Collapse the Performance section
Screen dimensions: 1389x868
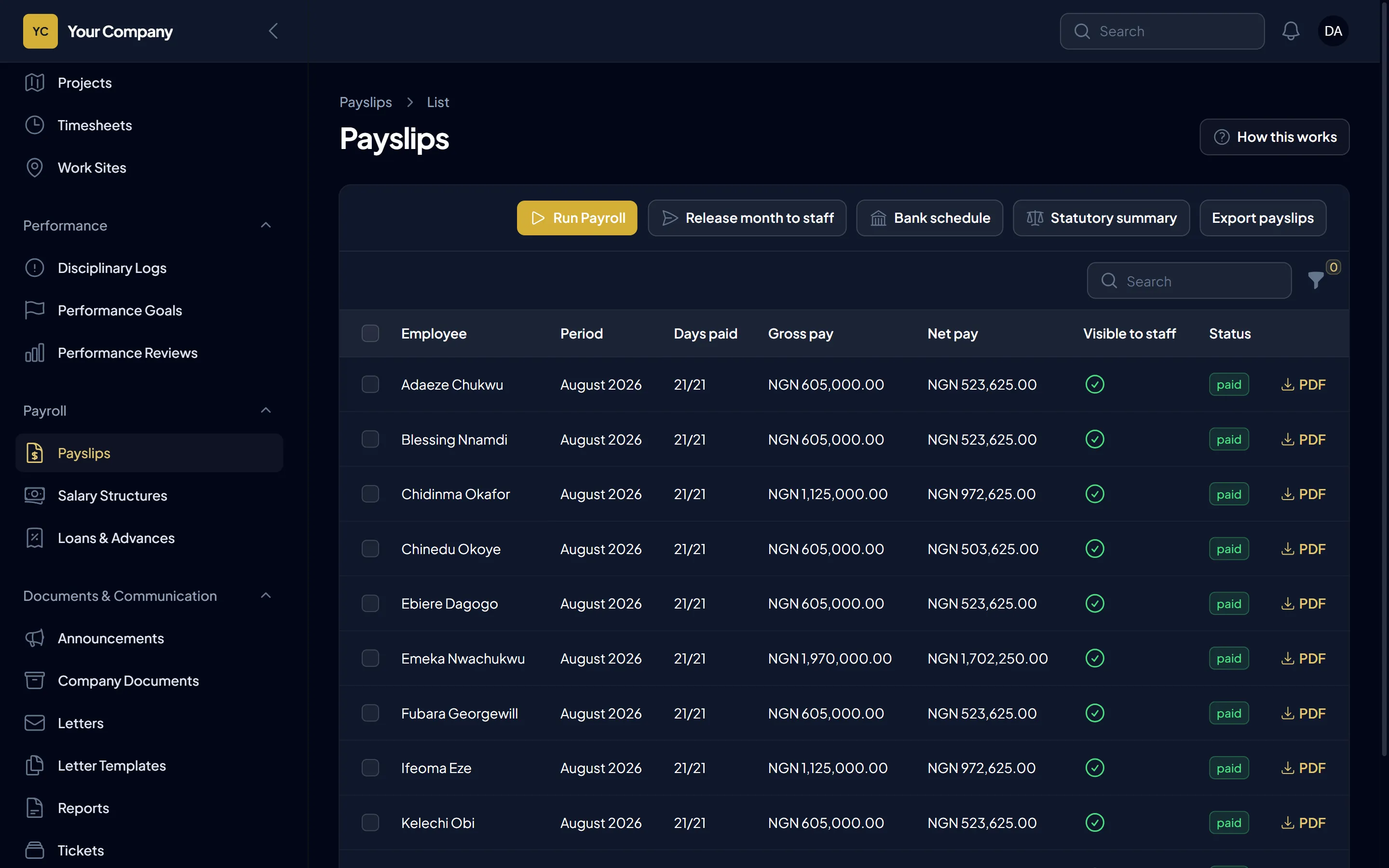coord(265,225)
